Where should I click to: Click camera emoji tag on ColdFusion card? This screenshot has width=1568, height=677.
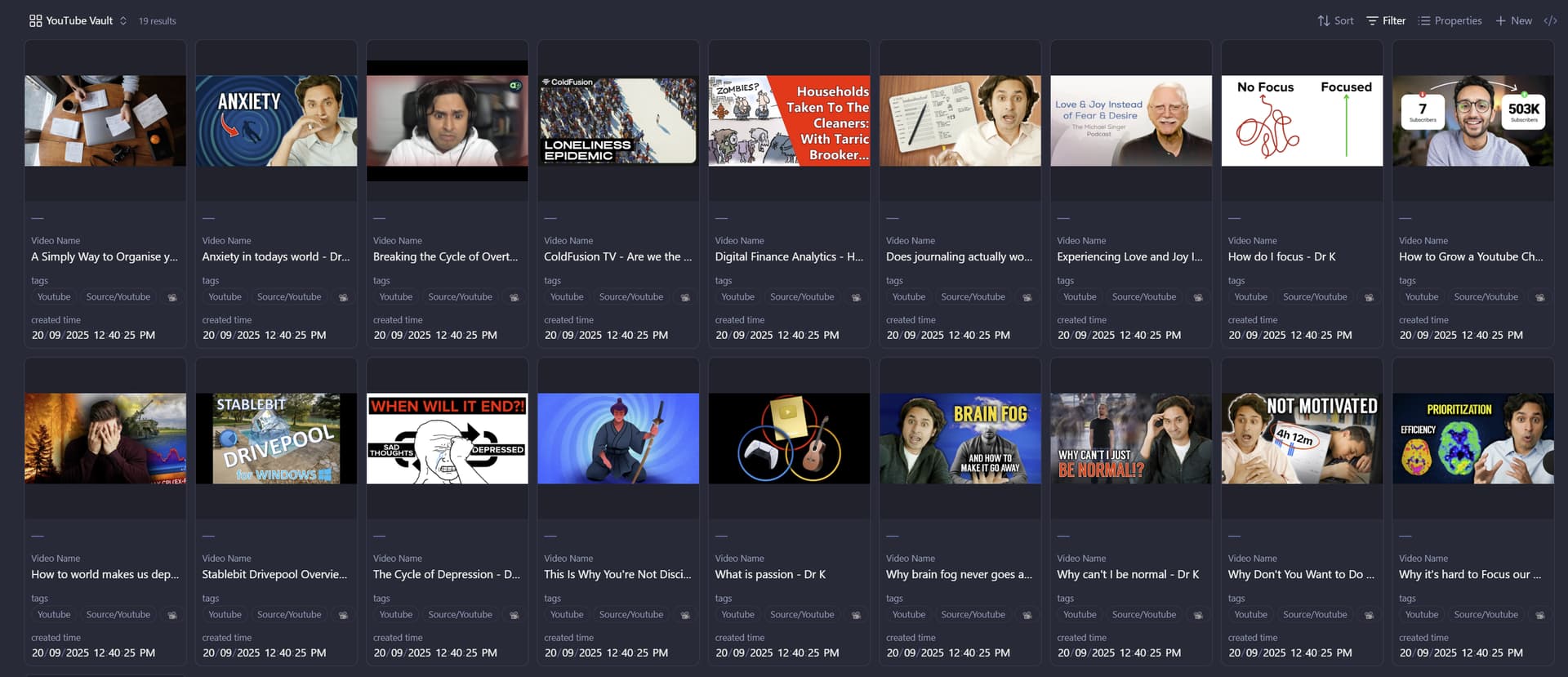point(685,297)
